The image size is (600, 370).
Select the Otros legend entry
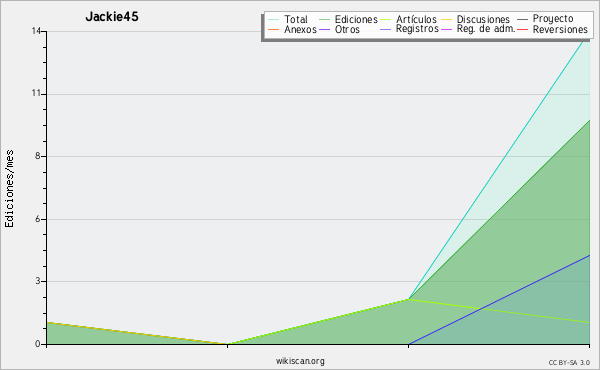pyautogui.click(x=347, y=29)
